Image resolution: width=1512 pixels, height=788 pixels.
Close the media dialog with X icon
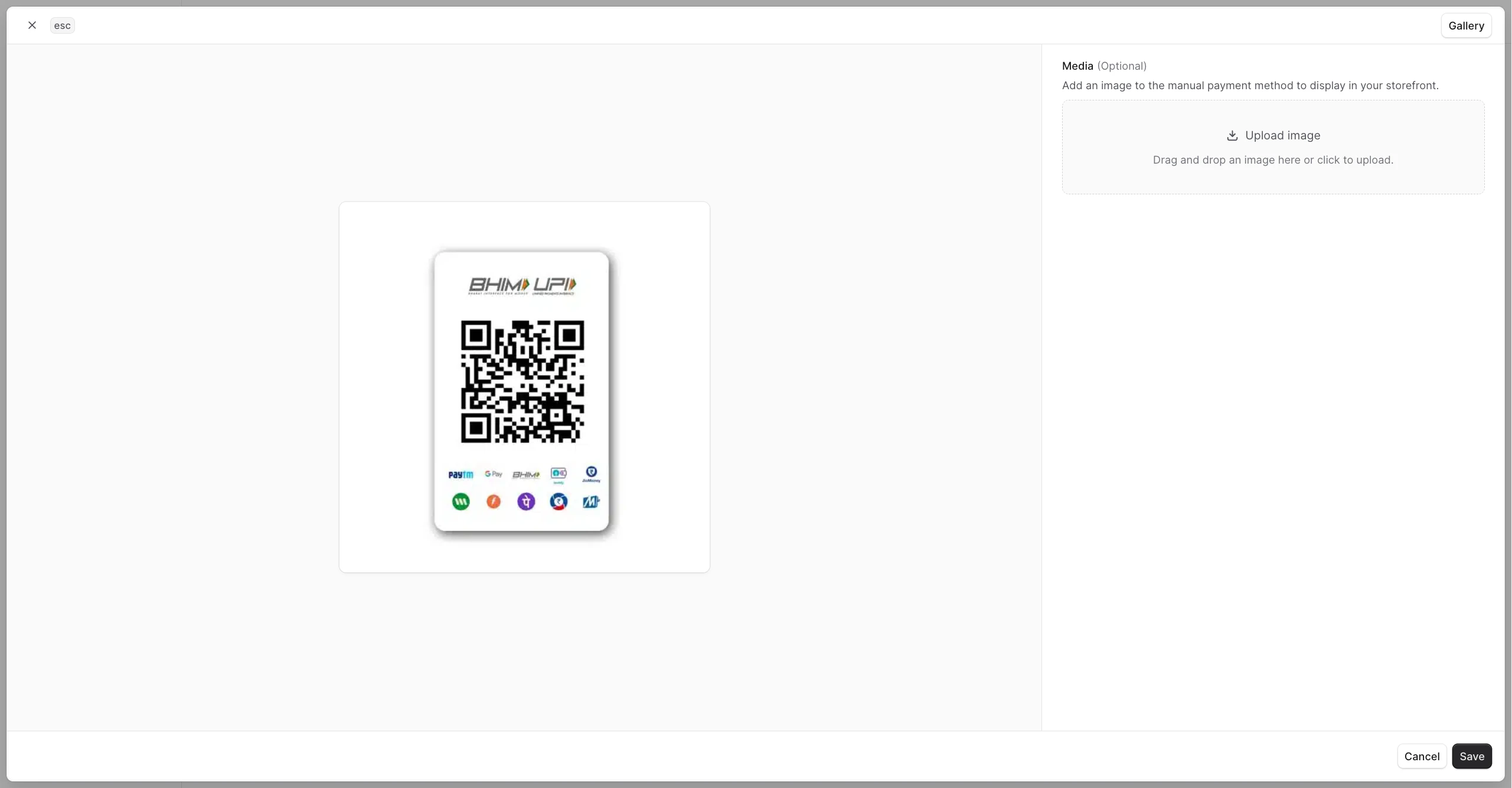(32, 25)
